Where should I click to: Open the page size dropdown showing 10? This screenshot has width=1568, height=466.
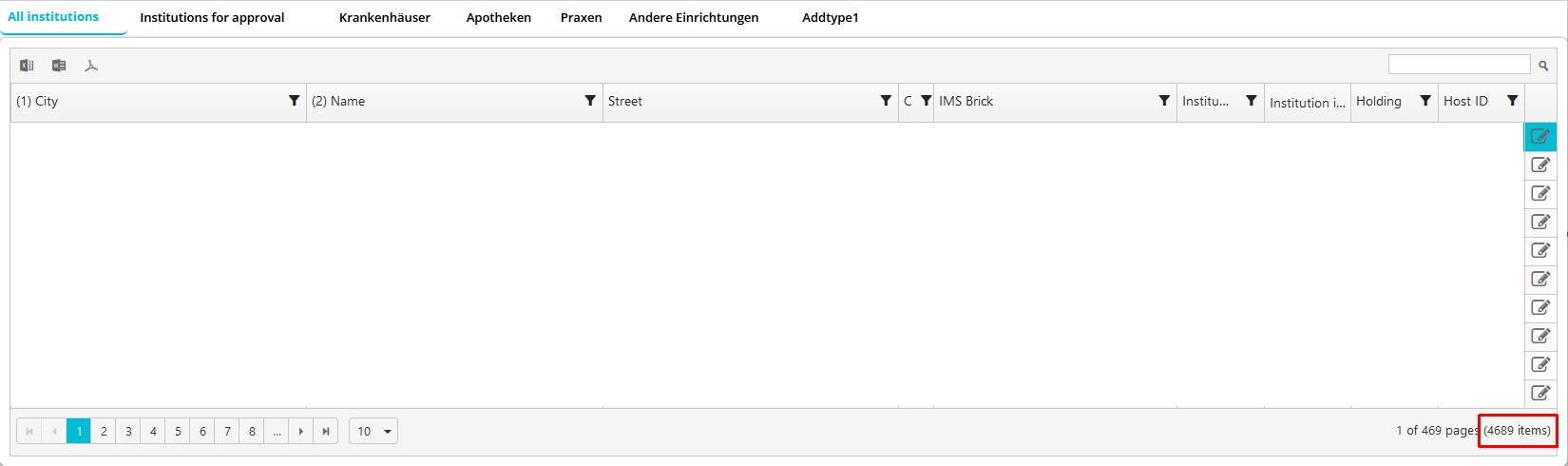(373, 432)
